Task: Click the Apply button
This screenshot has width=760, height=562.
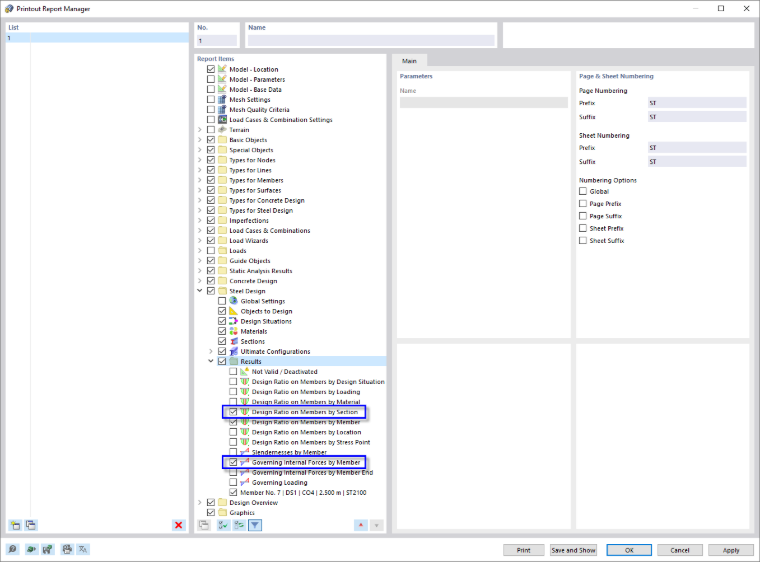Action: tap(731, 550)
